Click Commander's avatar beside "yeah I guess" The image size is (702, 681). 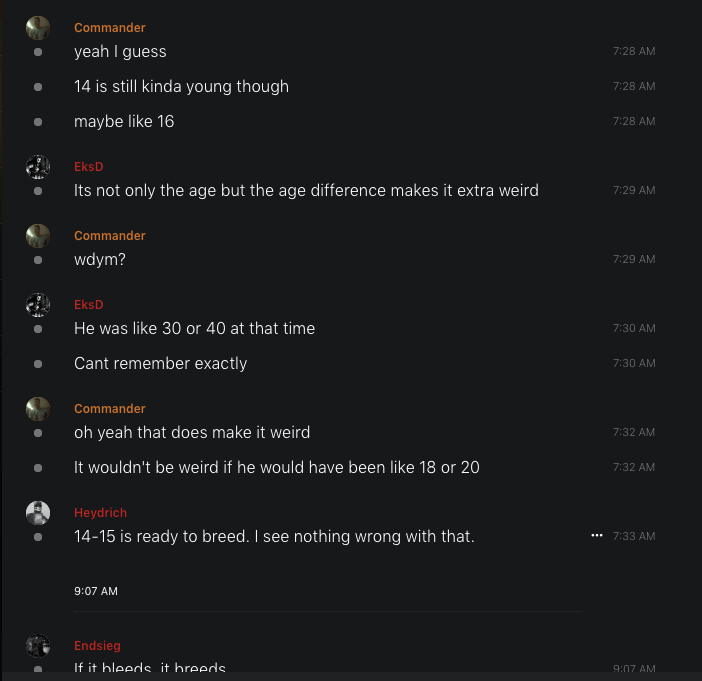[38, 28]
